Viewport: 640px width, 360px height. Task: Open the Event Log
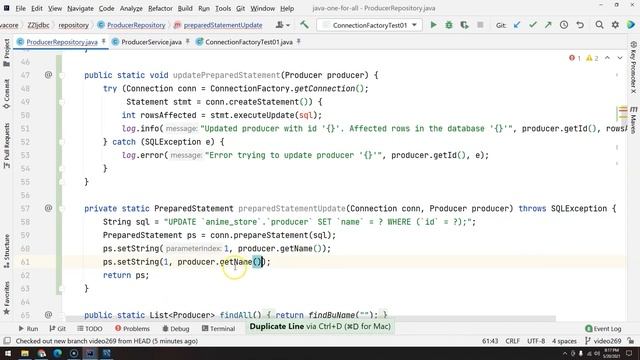[x=603, y=329]
